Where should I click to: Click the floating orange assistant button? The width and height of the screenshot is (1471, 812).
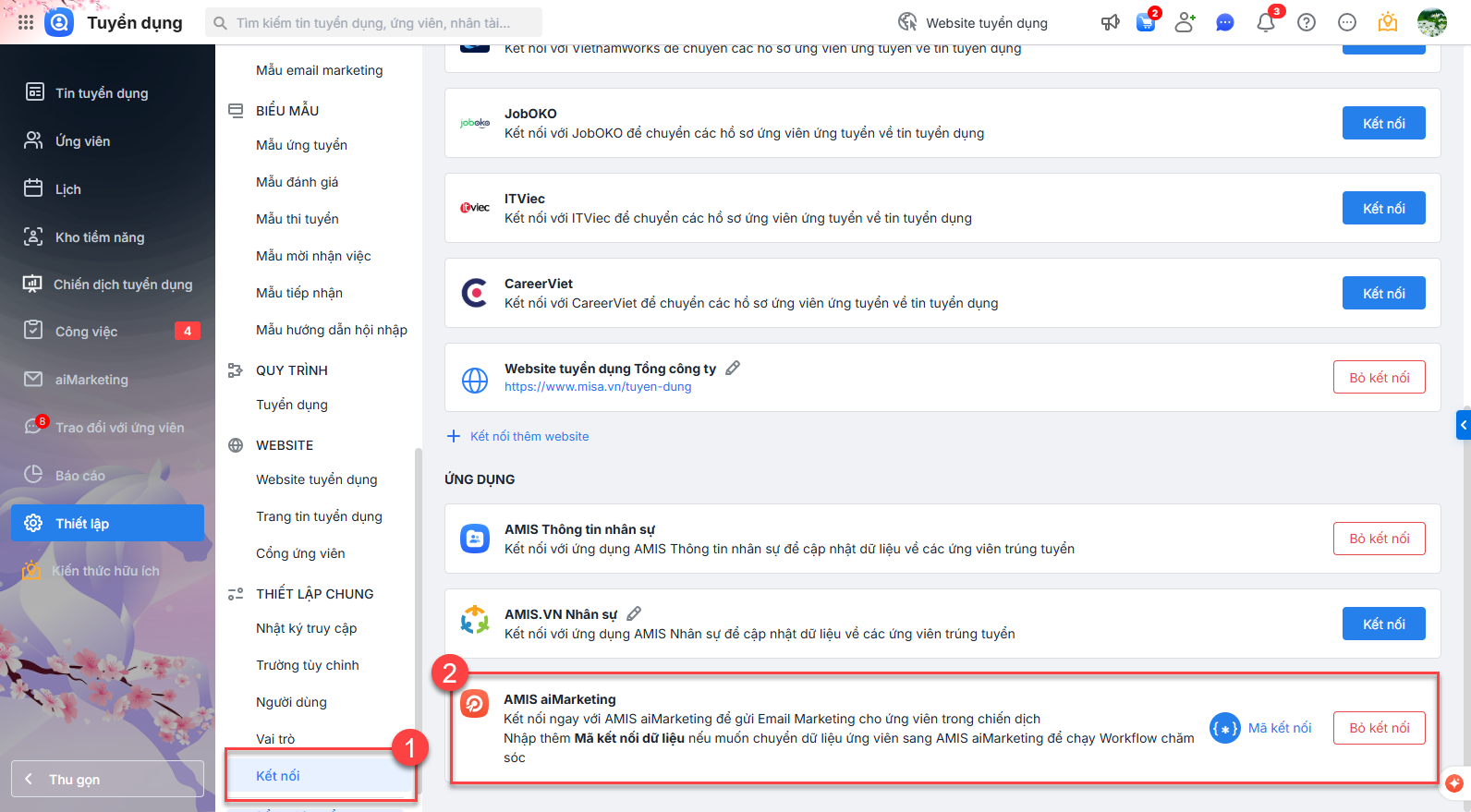(x=1454, y=783)
